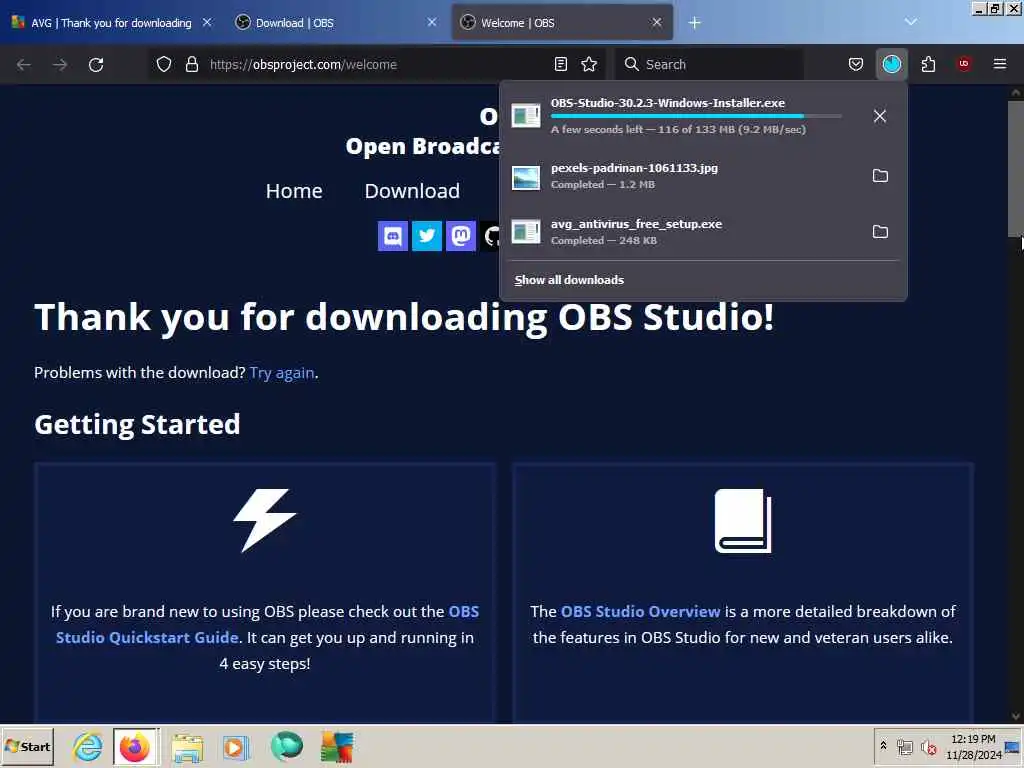Open the Extensions puzzle icon
The width and height of the screenshot is (1024, 768).
[x=928, y=64]
